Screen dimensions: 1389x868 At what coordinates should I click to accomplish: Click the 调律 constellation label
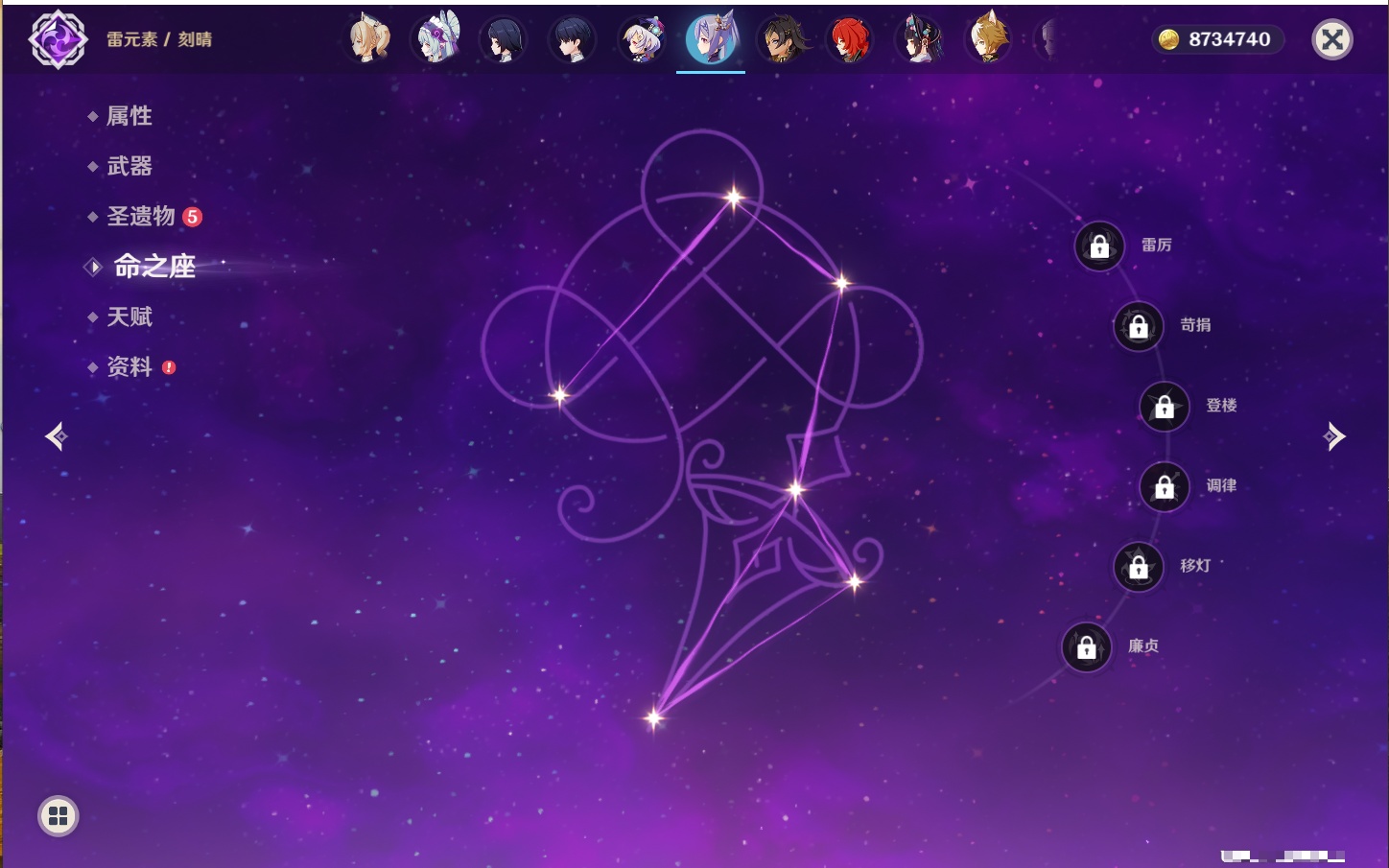[1222, 486]
